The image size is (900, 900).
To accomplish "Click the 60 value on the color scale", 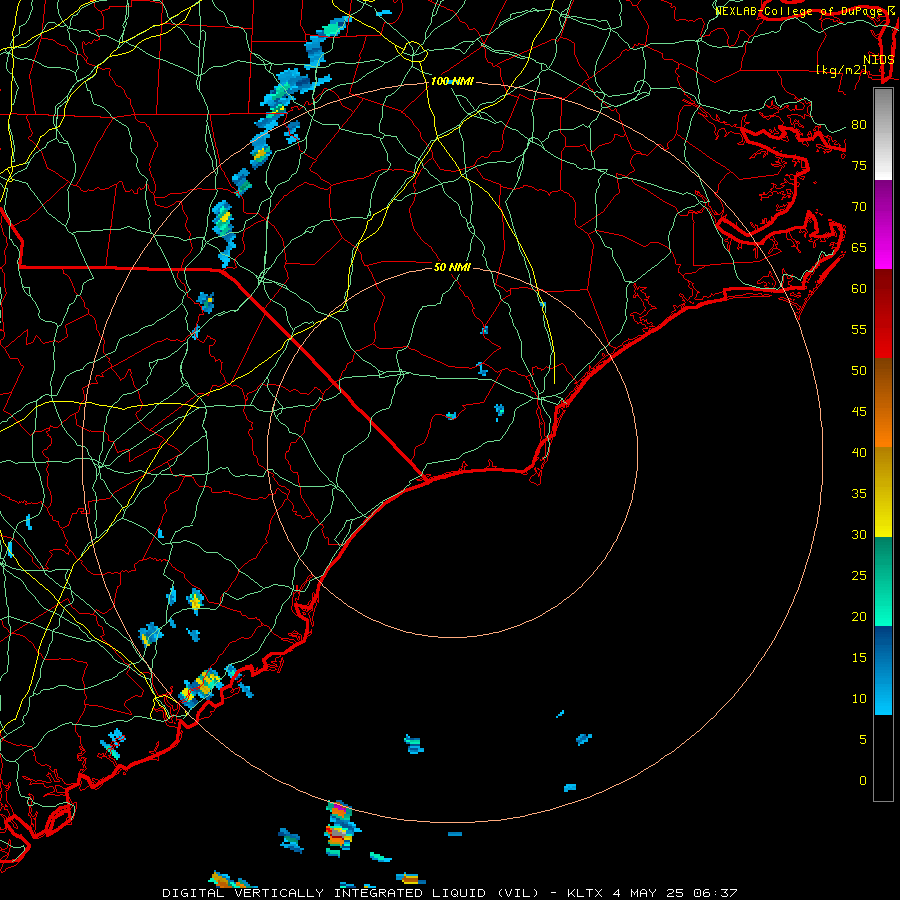I will (859, 289).
